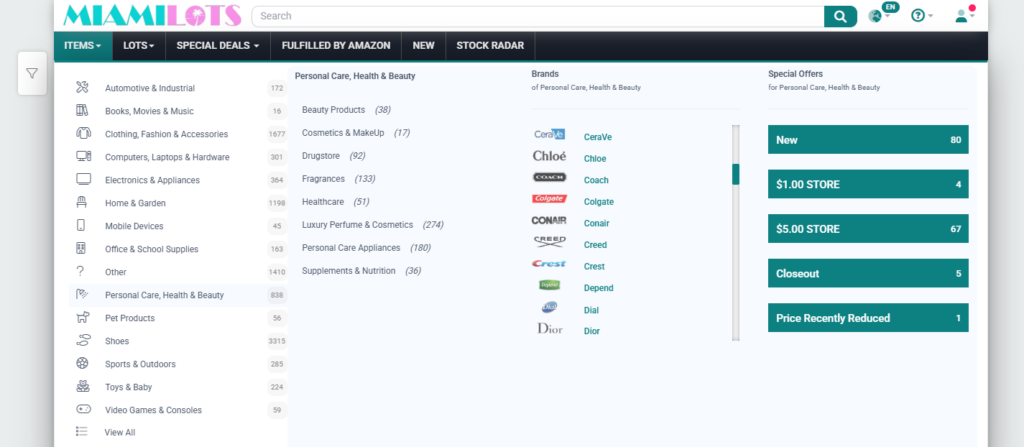Click the View All list icon

coord(82,431)
